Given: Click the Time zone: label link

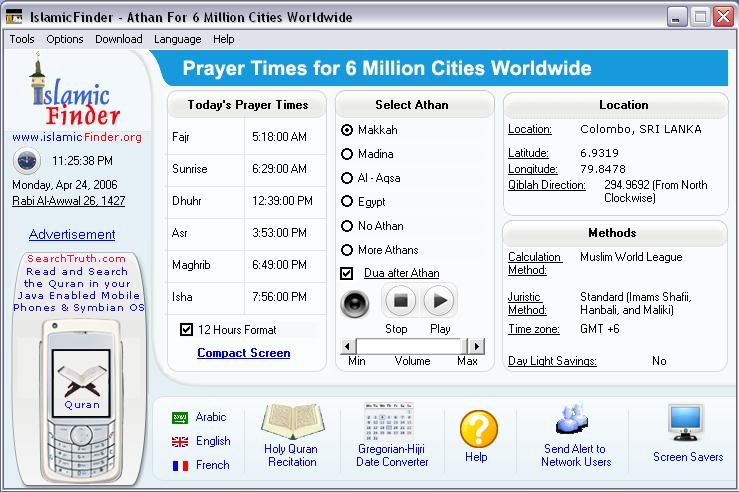Looking at the screenshot, I should (534, 329).
